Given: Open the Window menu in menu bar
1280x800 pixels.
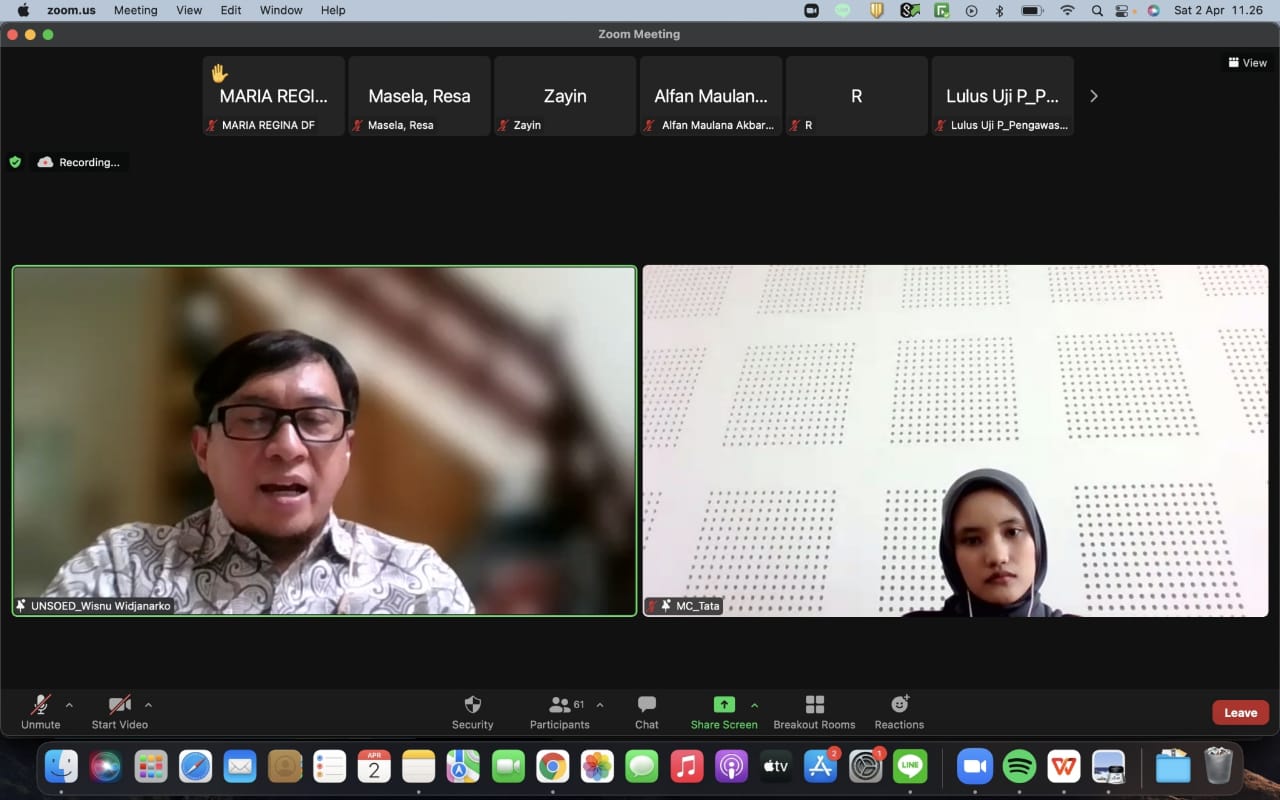Looking at the screenshot, I should 281,10.
